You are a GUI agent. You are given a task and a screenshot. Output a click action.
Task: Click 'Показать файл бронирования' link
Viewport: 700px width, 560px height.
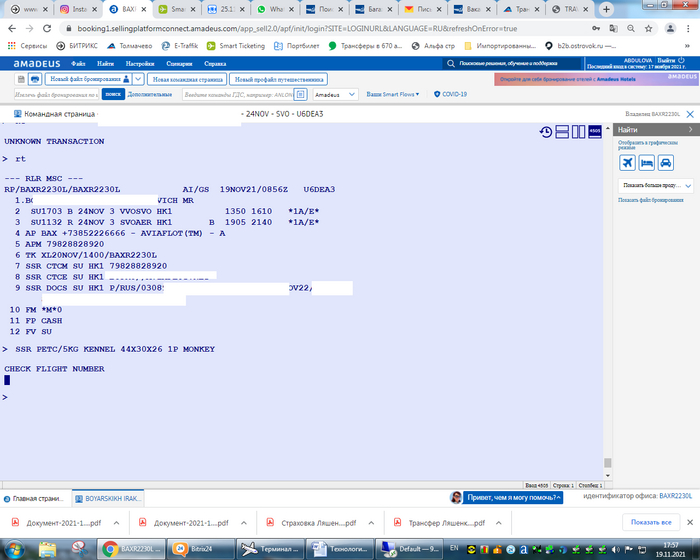(x=652, y=201)
